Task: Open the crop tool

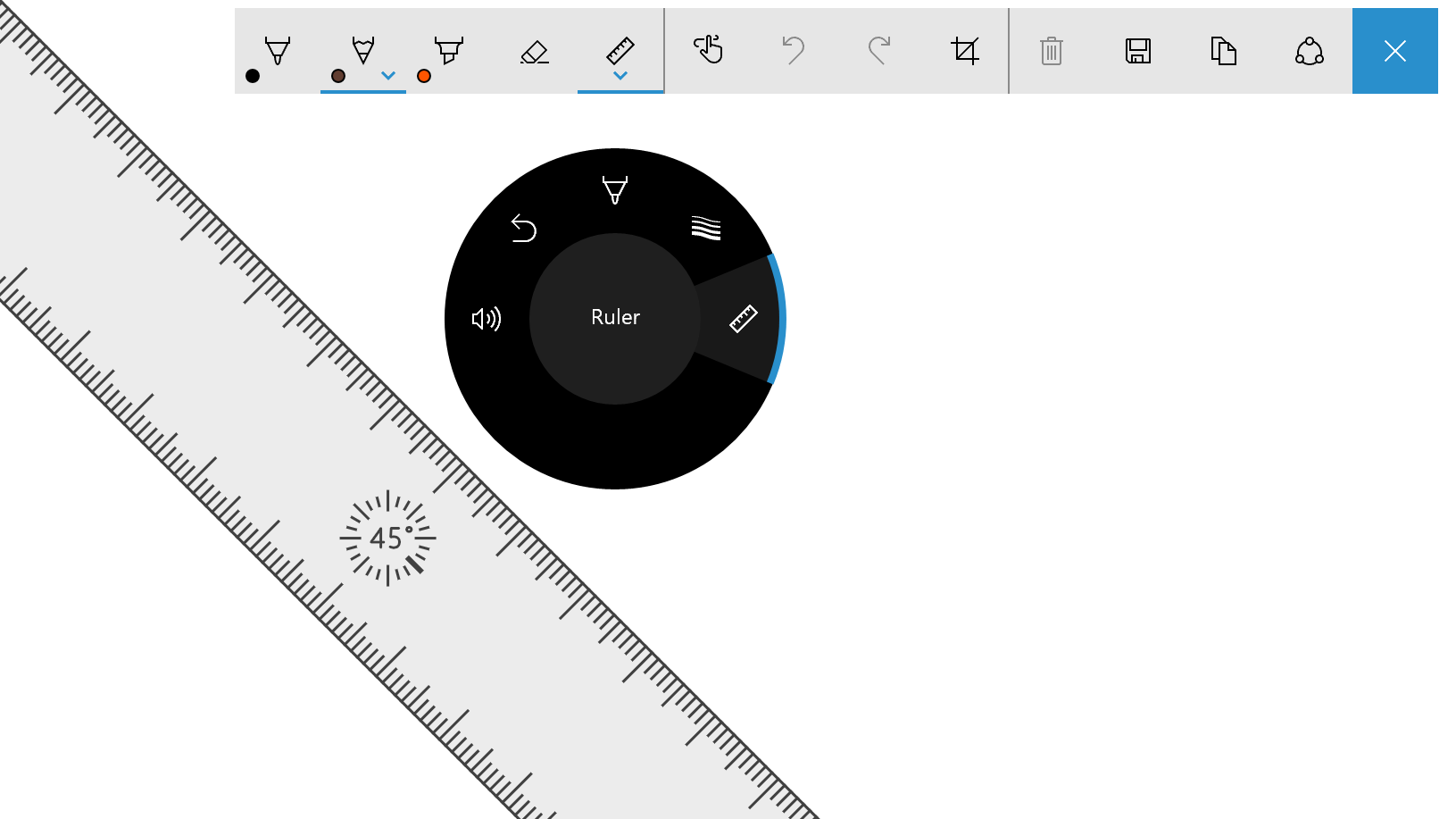Action: click(x=965, y=50)
